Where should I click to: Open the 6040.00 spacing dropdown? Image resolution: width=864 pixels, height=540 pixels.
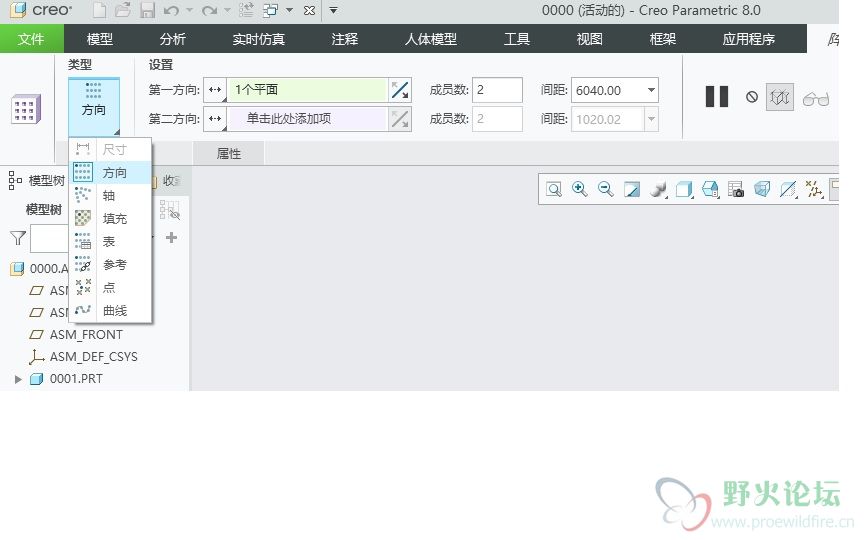coord(651,90)
